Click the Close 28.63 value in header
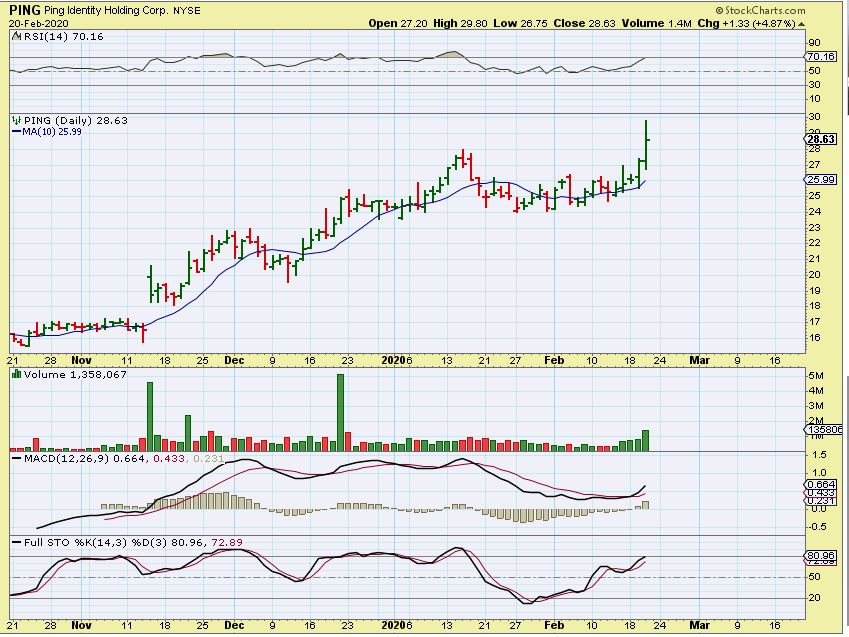The width and height of the screenshot is (849, 637). pyautogui.click(x=584, y=24)
